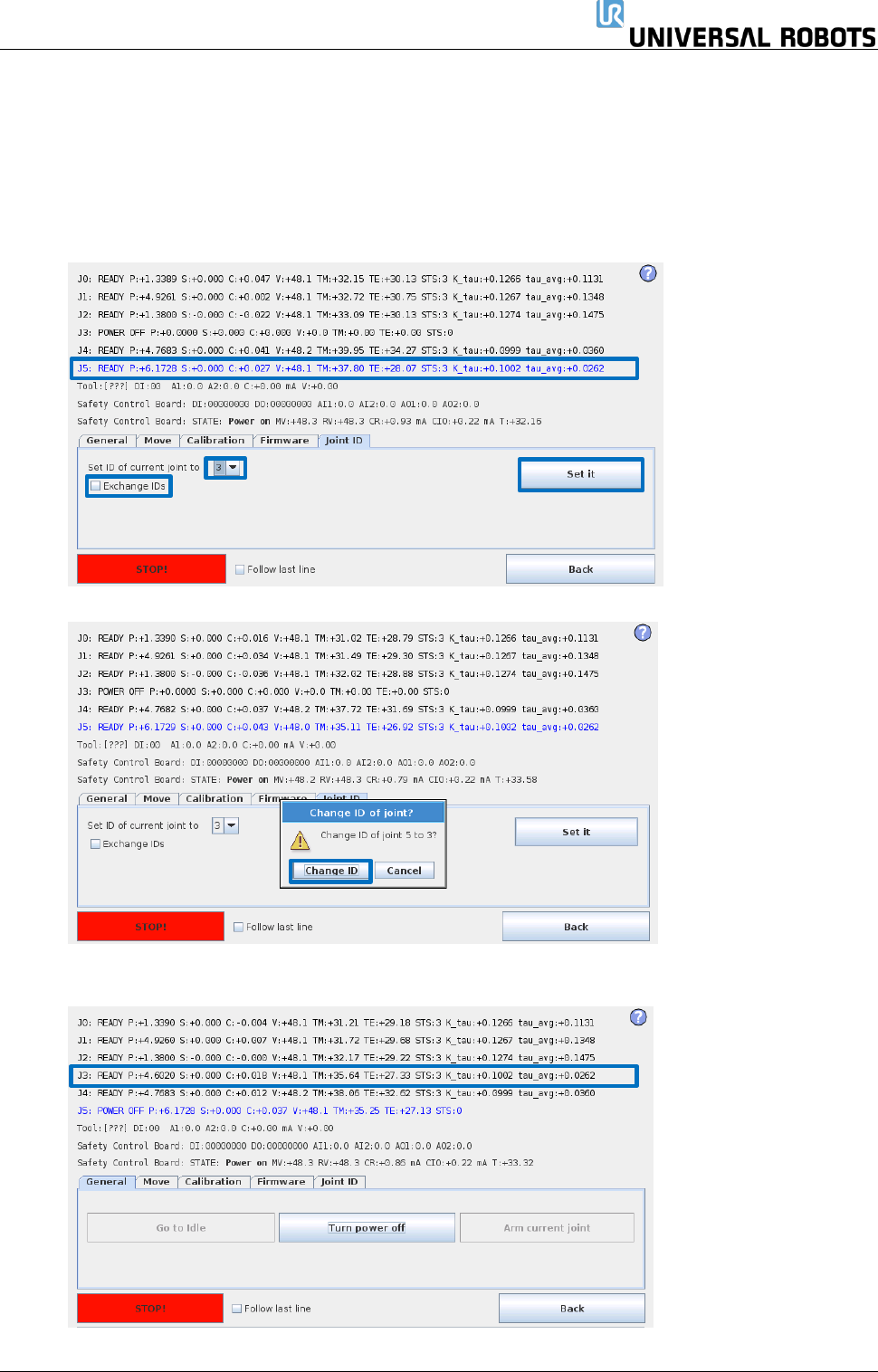878x1372 pixels.
Task: Select highlighted J5 status line in top screenshot
Action: tap(355, 368)
